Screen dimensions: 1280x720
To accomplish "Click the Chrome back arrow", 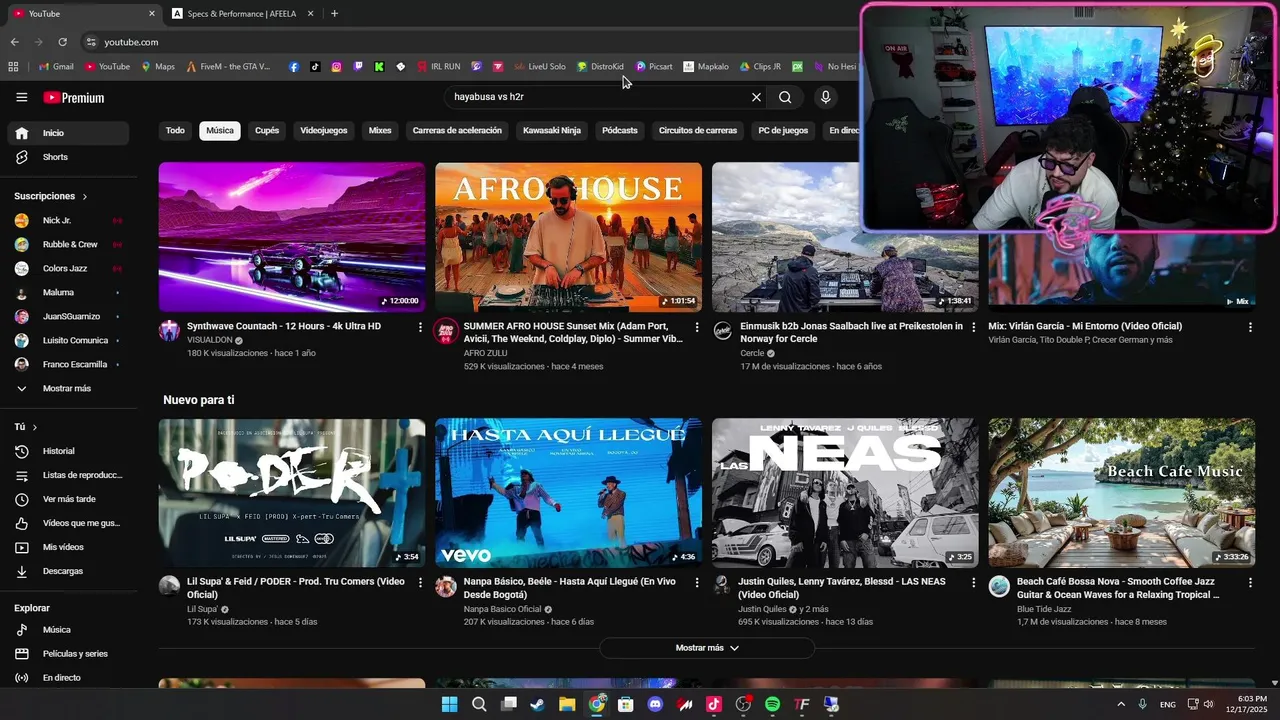I will tap(14, 42).
